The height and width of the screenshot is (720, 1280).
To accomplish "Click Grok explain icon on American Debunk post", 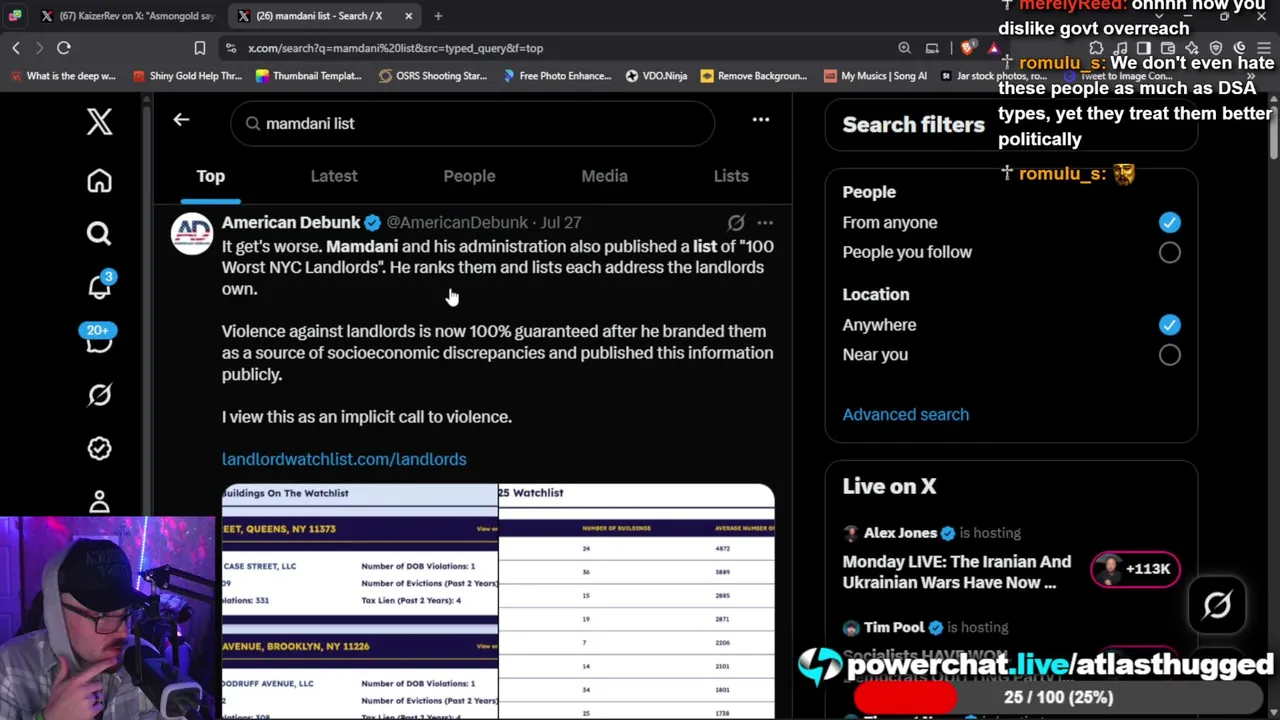I will click(736, 223).
